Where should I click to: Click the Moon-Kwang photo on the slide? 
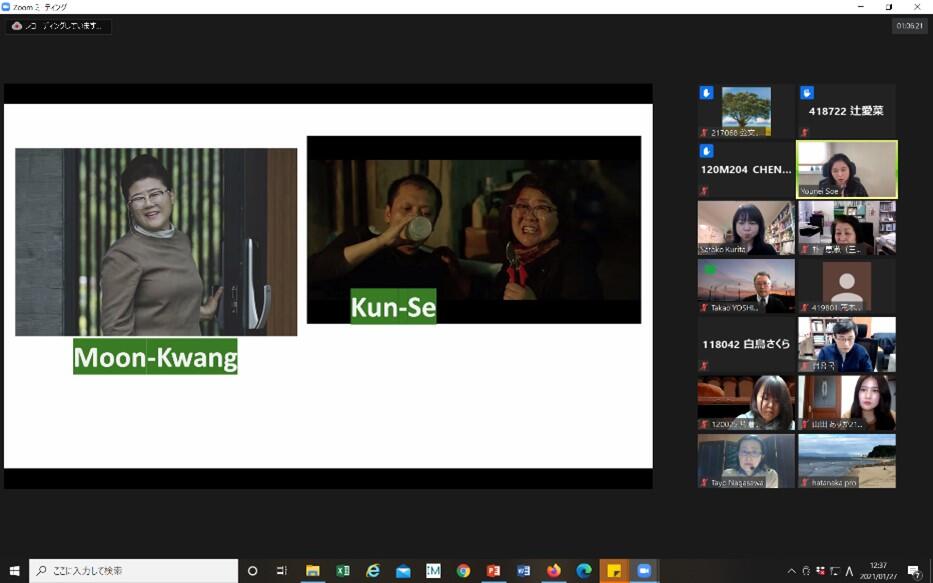point(156,242)
